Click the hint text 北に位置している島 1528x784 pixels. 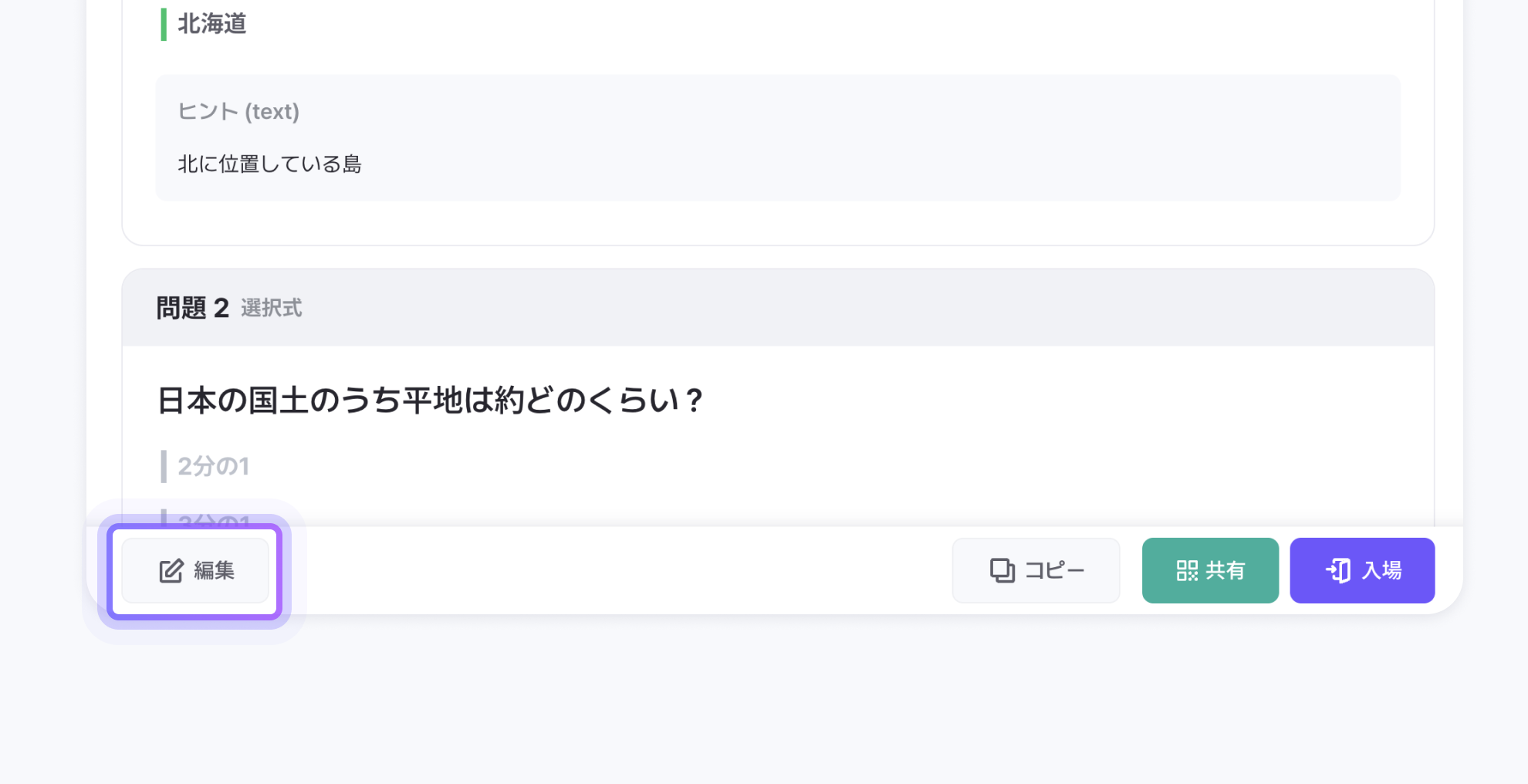tap(270, 164)
